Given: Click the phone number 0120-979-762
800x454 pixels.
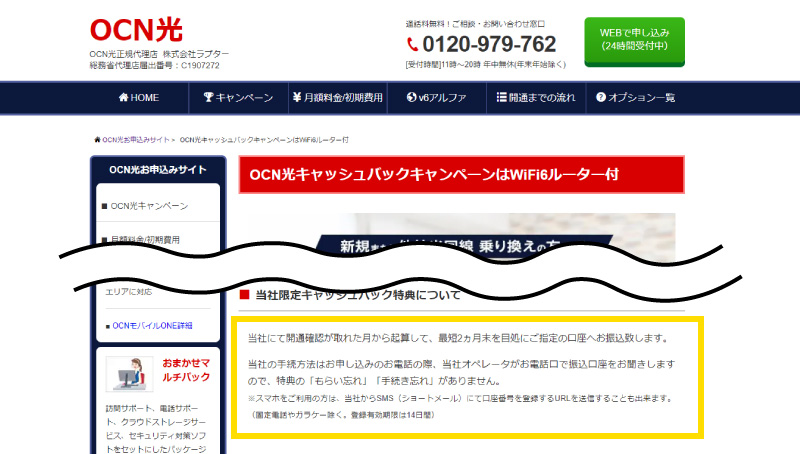Looking at the screenshot, I should click(489, 44).
